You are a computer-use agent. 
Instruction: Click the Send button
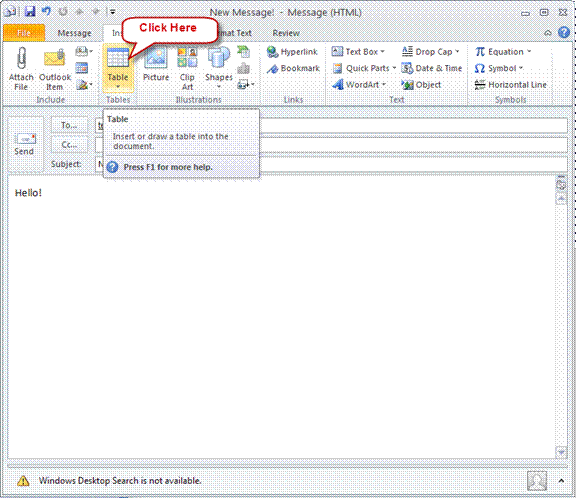pyautogui.click(x=25, y=144)
